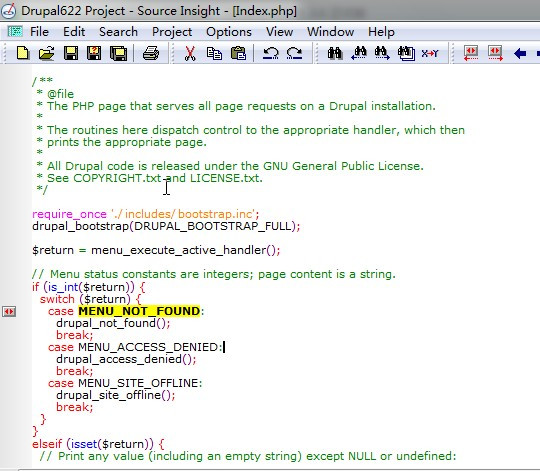Image resolution: width=540 pixels, height=471 pixels.
Task: Cut selection with scissors icon
Action: 190,53
